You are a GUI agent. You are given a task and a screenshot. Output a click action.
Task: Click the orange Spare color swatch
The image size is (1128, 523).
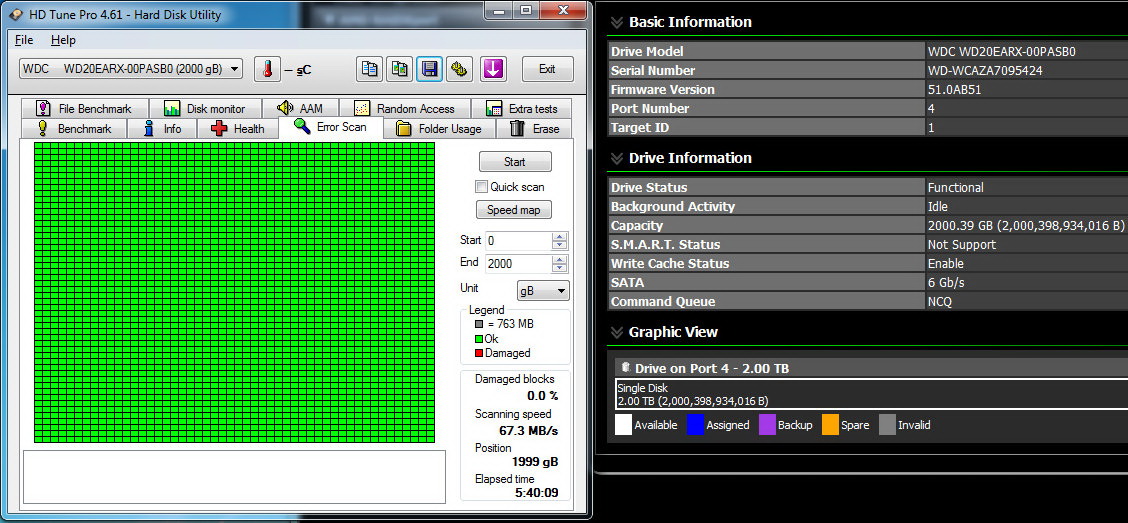(830, 425)
